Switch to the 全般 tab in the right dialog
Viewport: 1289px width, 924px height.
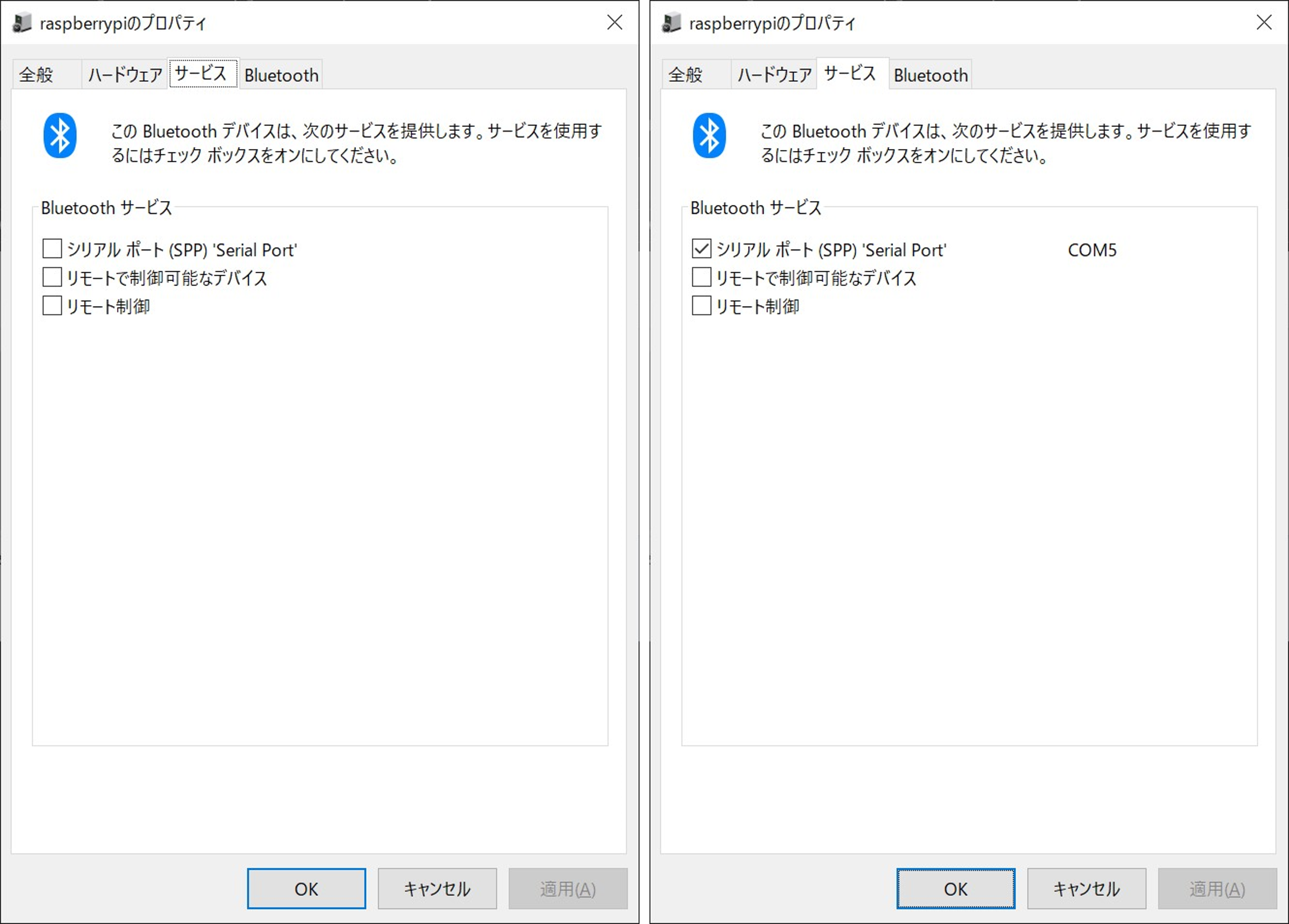pyautogui.click(x=685, y=75)
